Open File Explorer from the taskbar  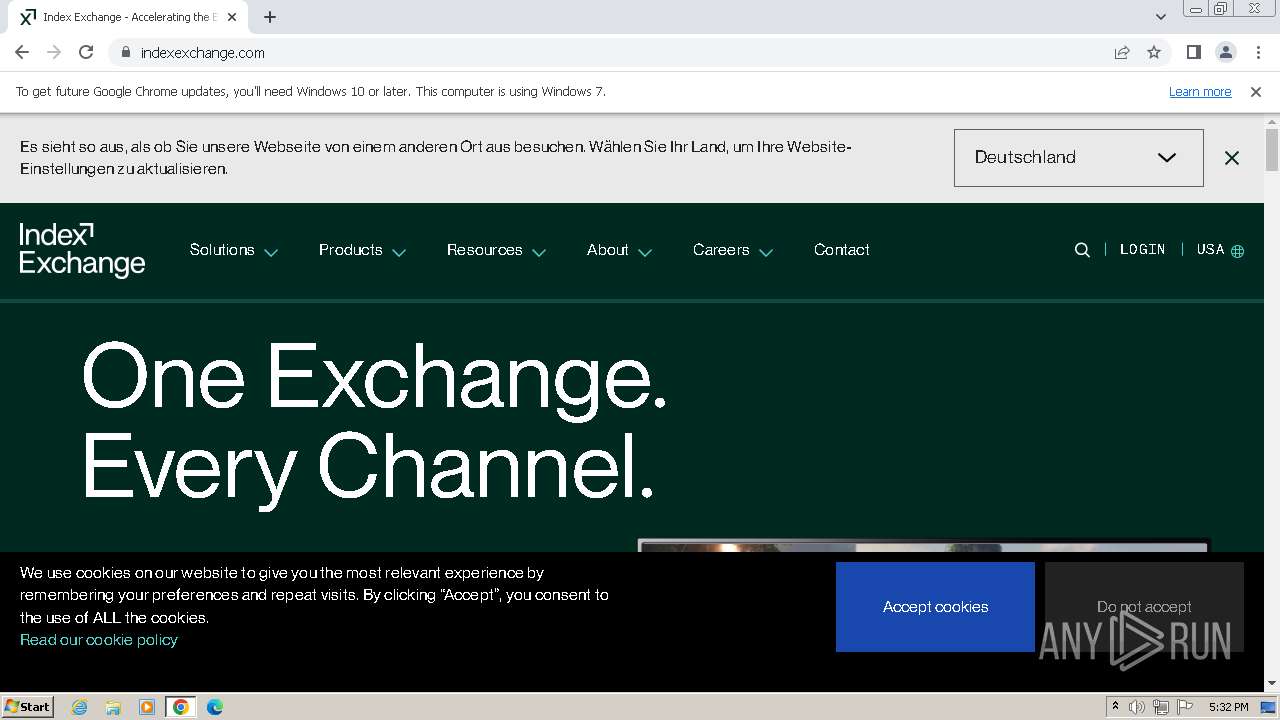click(x=113, y=707)
